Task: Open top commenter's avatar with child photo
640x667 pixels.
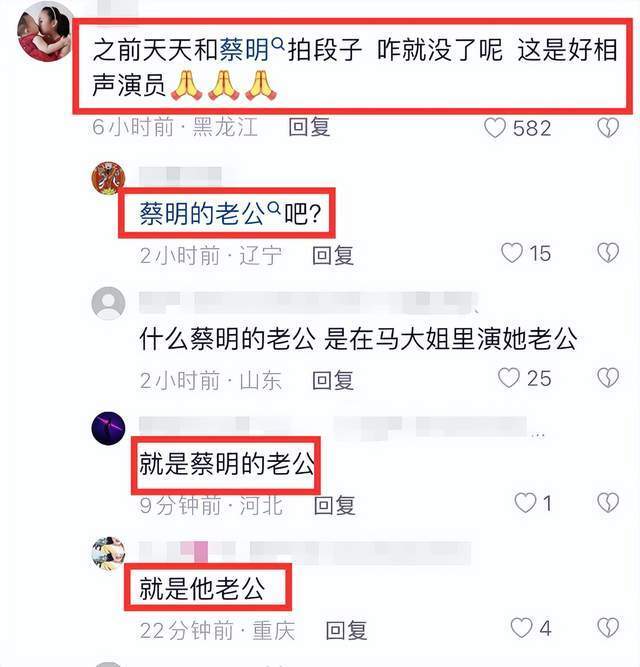Action: point(45,33)
